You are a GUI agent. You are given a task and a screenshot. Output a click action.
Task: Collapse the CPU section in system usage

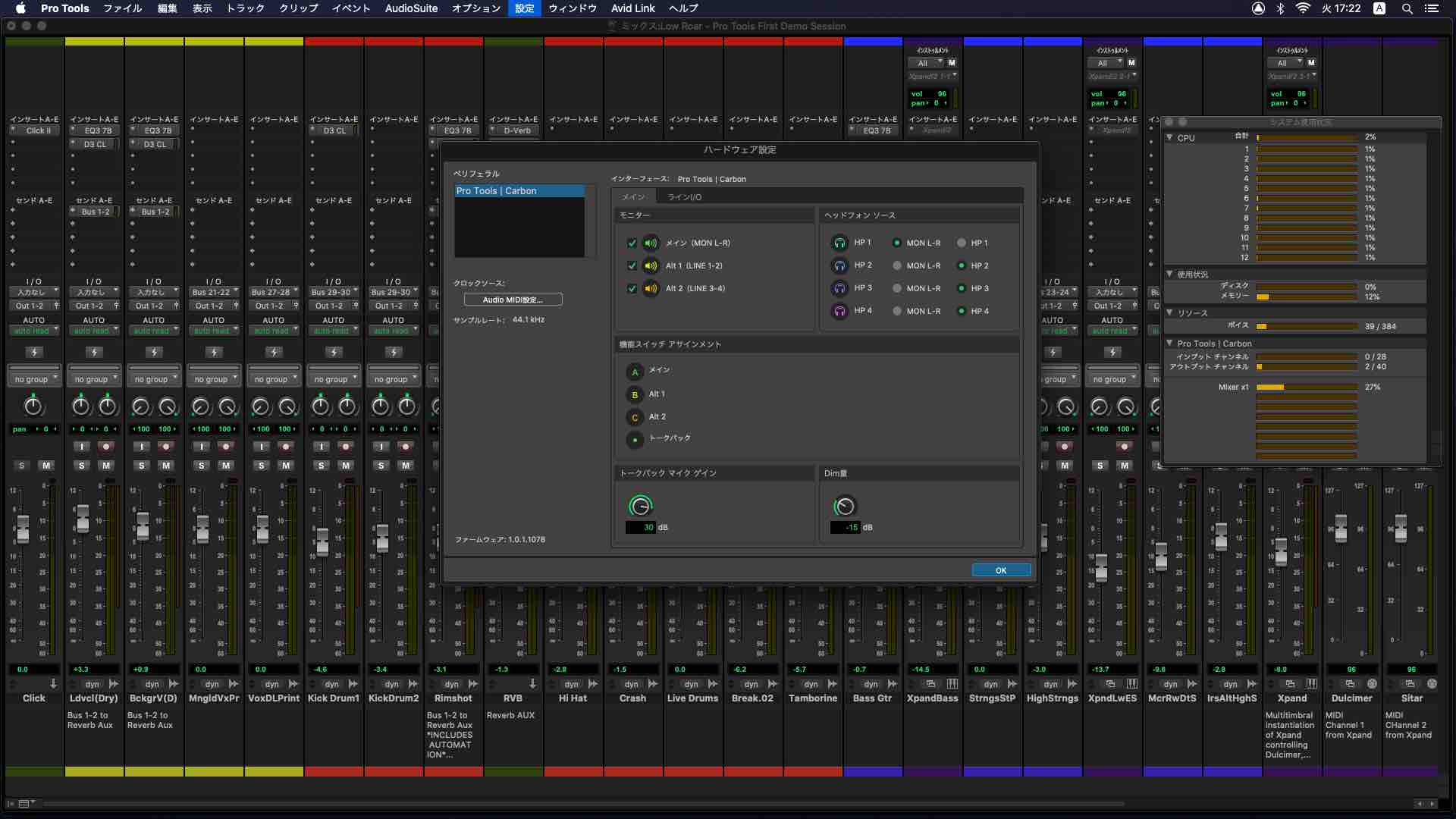[1169, 138]
